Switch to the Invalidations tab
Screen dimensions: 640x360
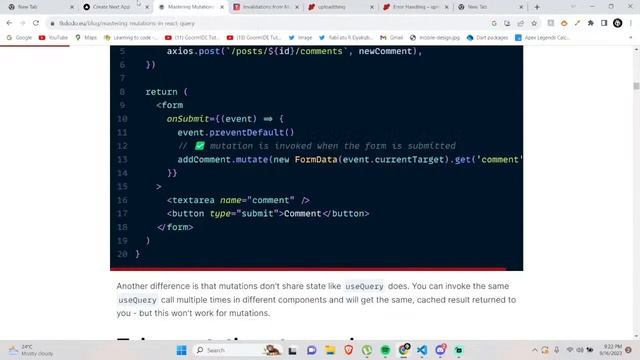tap(266, 7)
